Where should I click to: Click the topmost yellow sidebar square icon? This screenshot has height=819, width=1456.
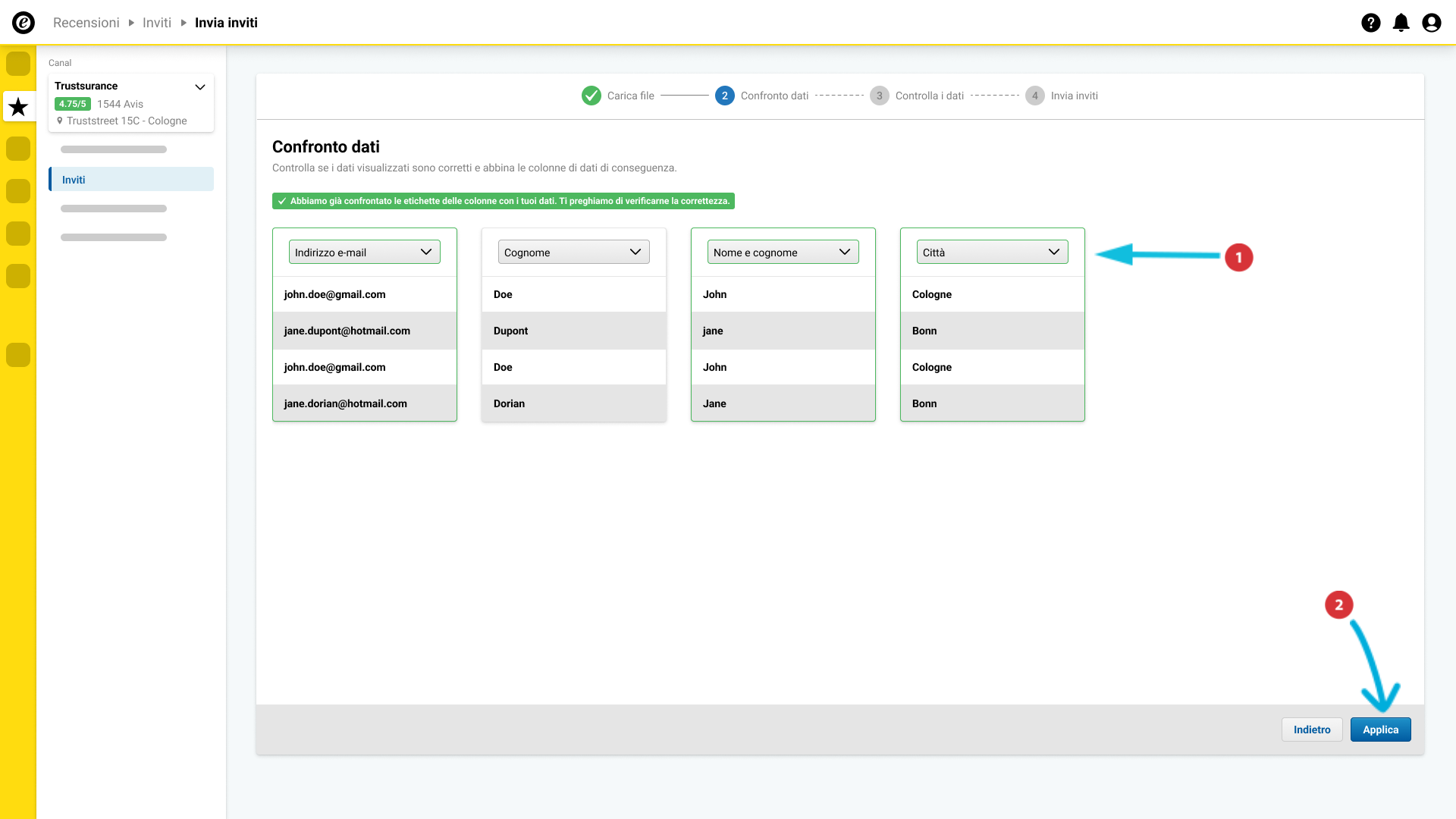[18, 64]
